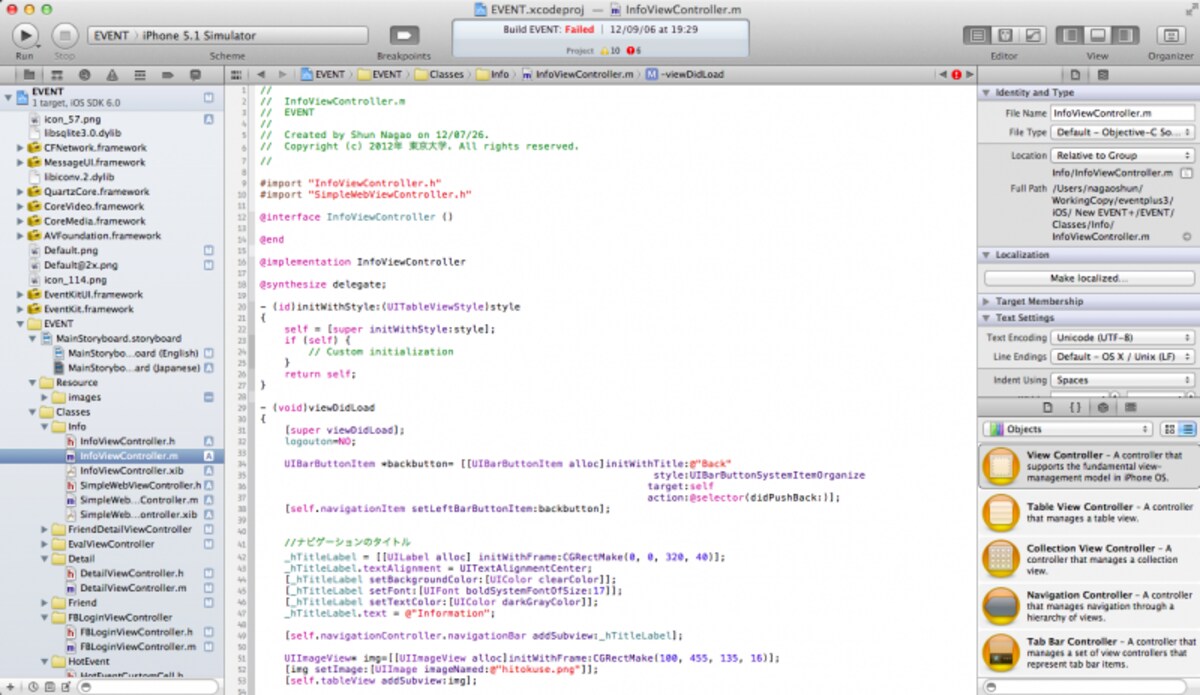Toggle the Breakpoints button
Screen dimensions: 1200x695
click(x=404, y=35)
